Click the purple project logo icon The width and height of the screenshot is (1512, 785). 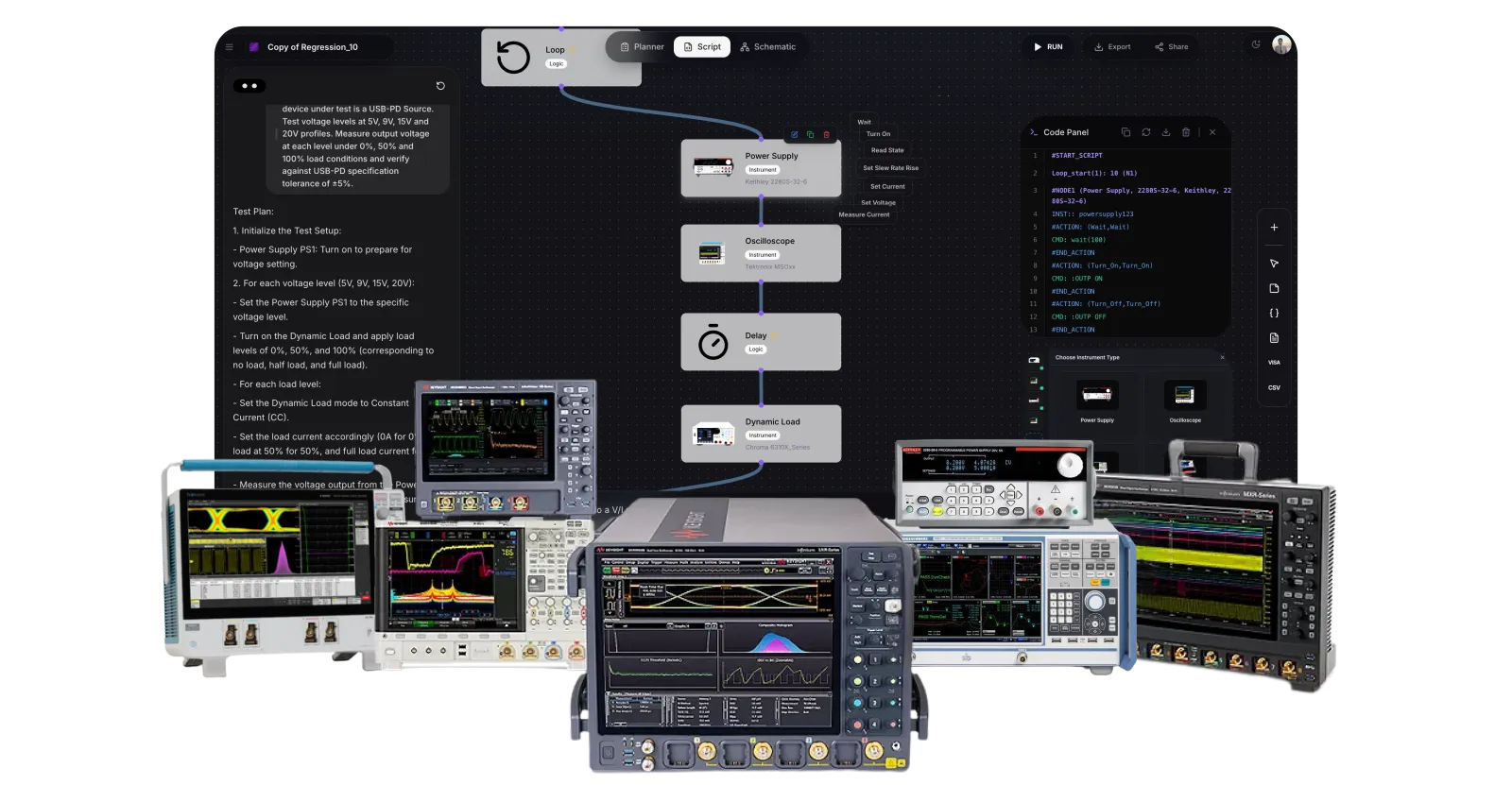click(x=253, y=47)
